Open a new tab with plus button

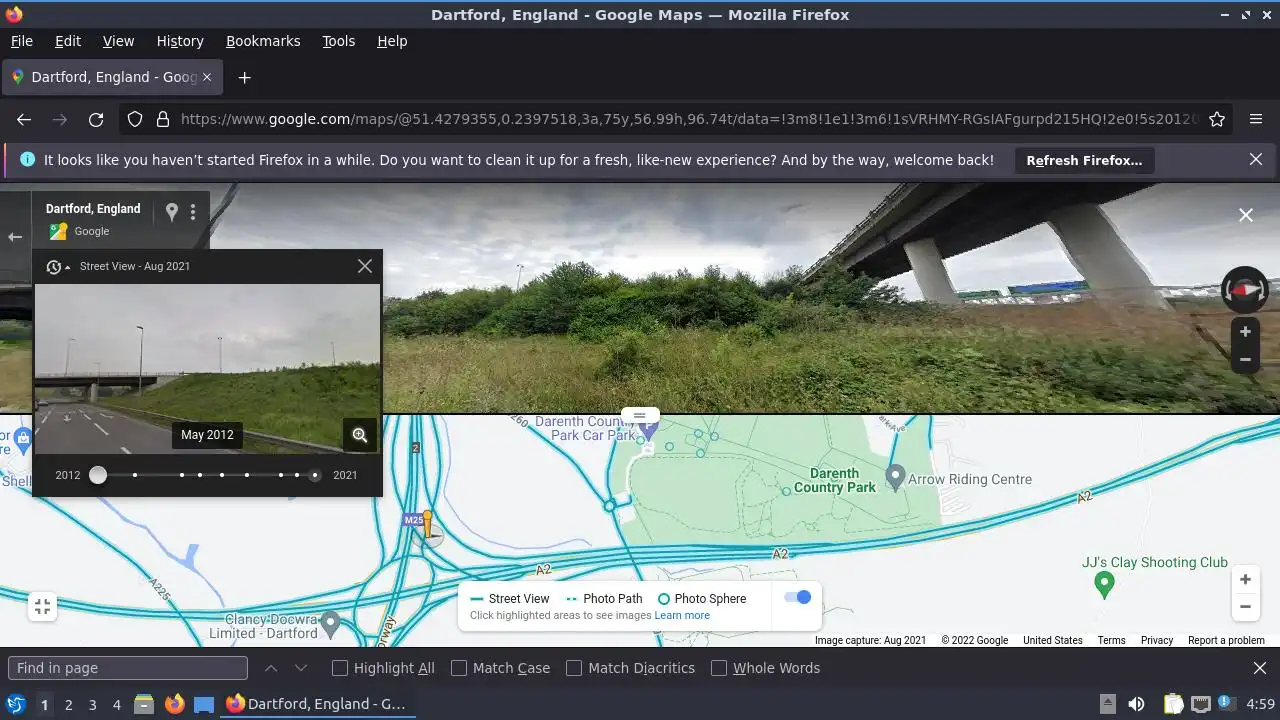pyautogui.click(x=244, y=77)
